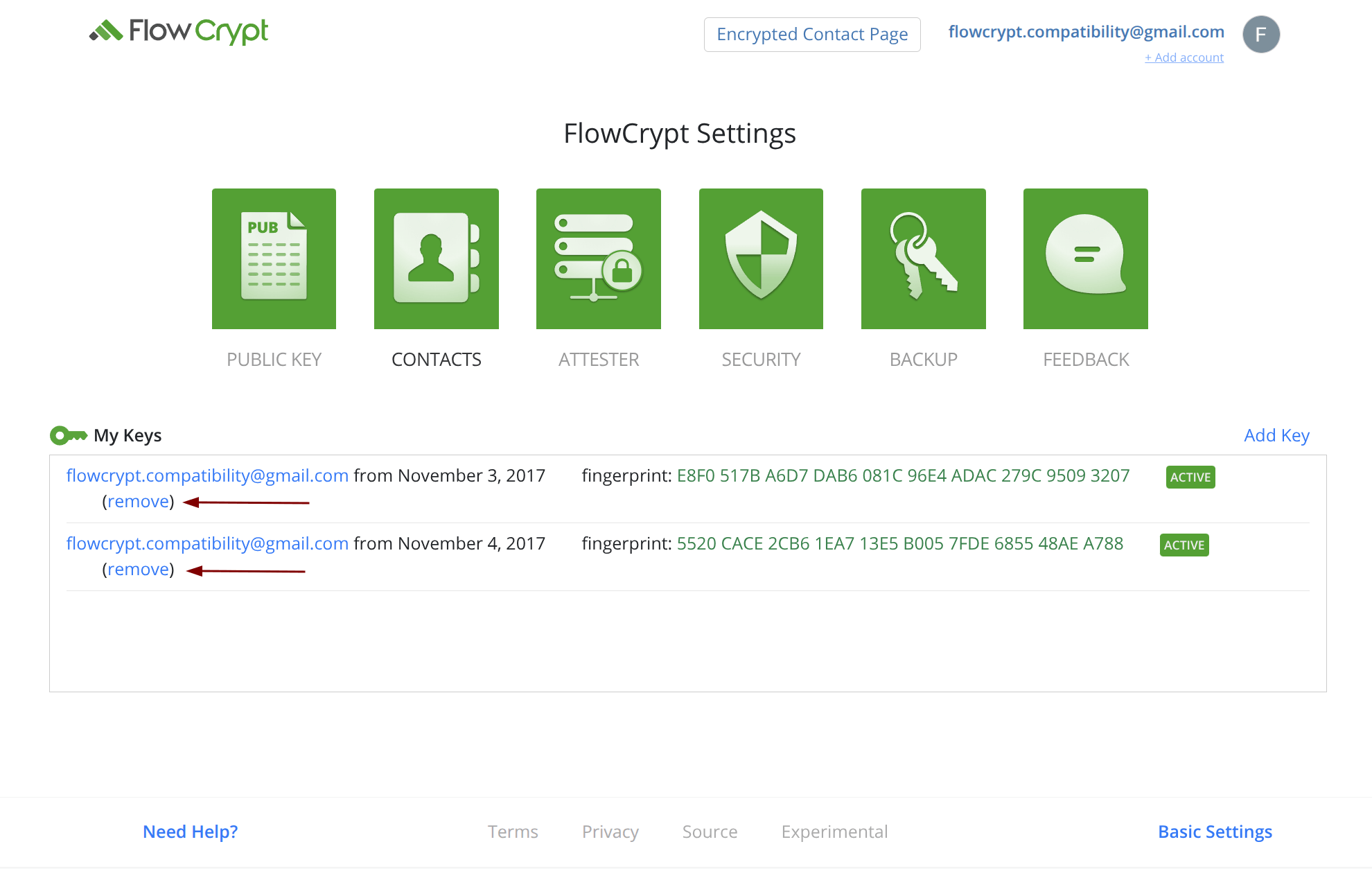Open the Public Key tile icon
The width and height of the screenshot is (1372, 869).
pyautogui.click(x=274, y=258)
